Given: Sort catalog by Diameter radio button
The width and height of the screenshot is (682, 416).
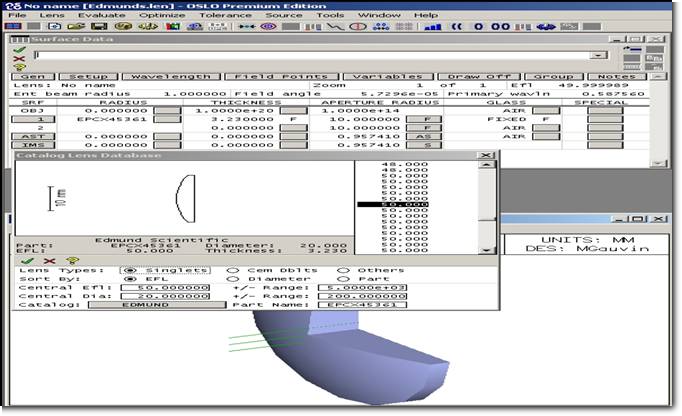Looking at the screenshot, I should 232,278.
